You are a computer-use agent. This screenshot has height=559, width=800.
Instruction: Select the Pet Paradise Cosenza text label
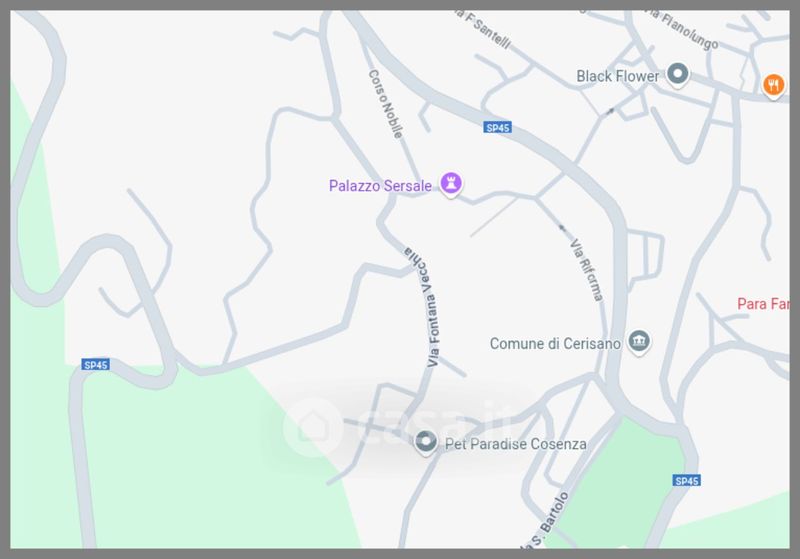point(515,444)
